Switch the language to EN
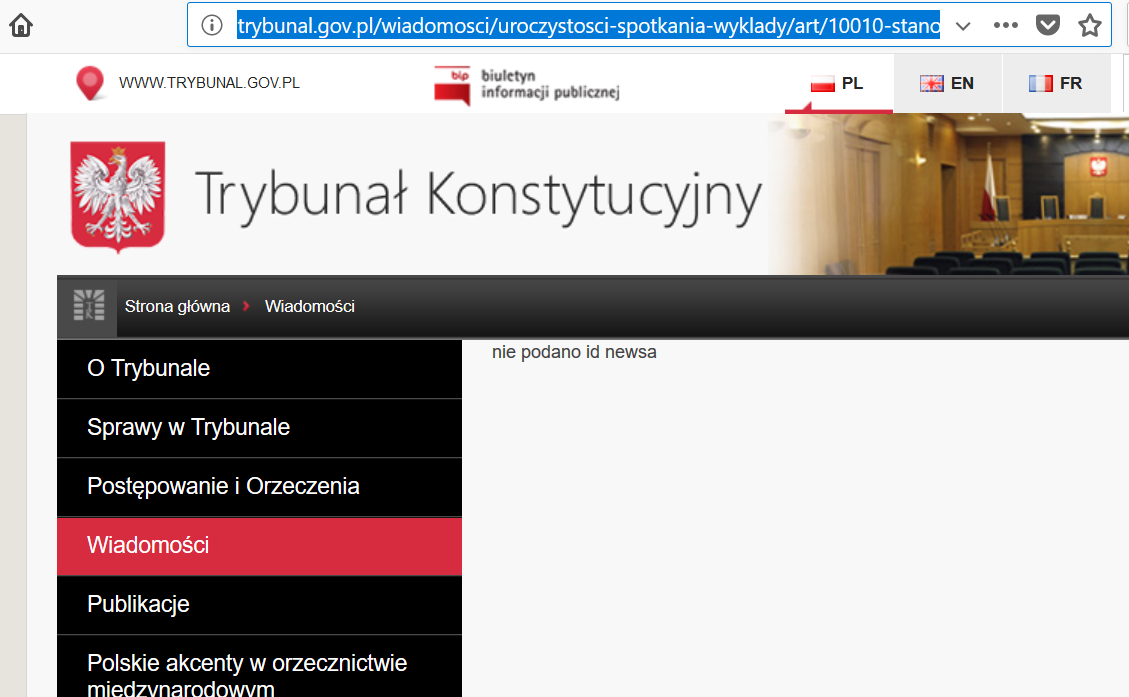The image size is (1129, 697). pos(947,84)
